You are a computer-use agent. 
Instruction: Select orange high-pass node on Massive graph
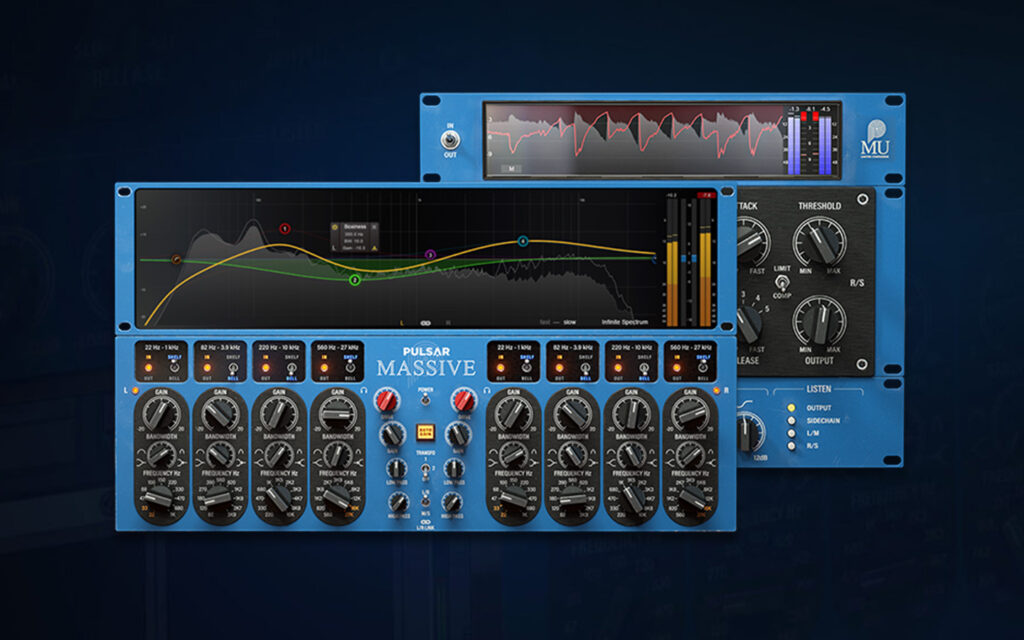click(x=176, y=259)
